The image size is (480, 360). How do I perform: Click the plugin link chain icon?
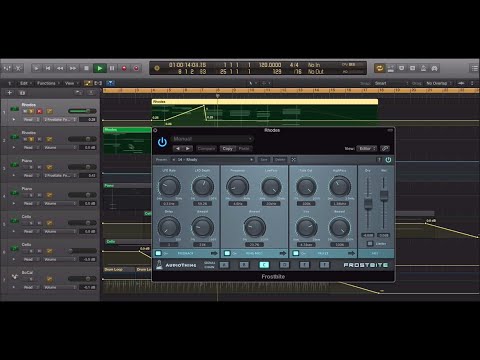pos(385,149)
